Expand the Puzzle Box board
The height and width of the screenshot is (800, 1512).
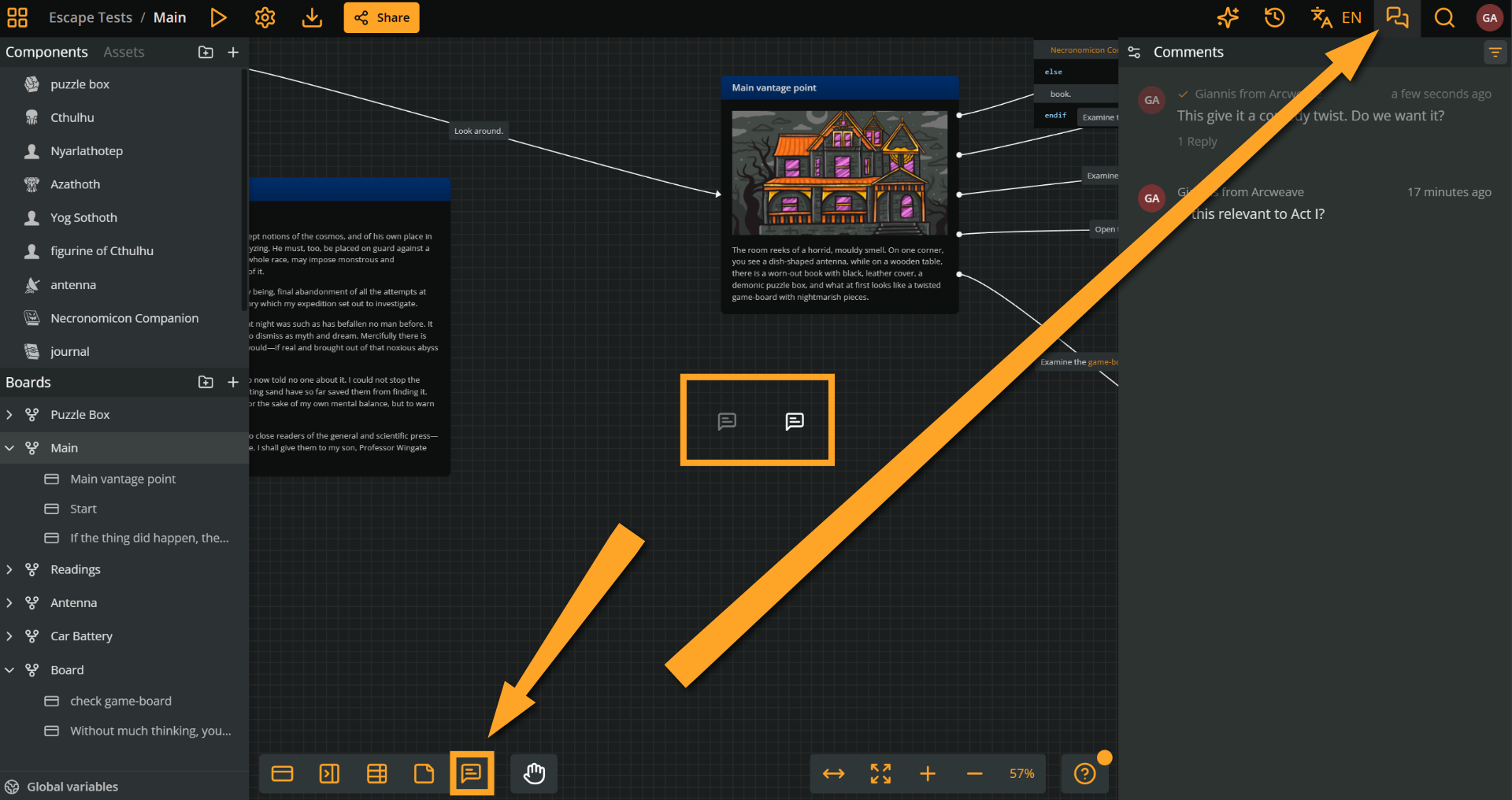tap(9, 415)
